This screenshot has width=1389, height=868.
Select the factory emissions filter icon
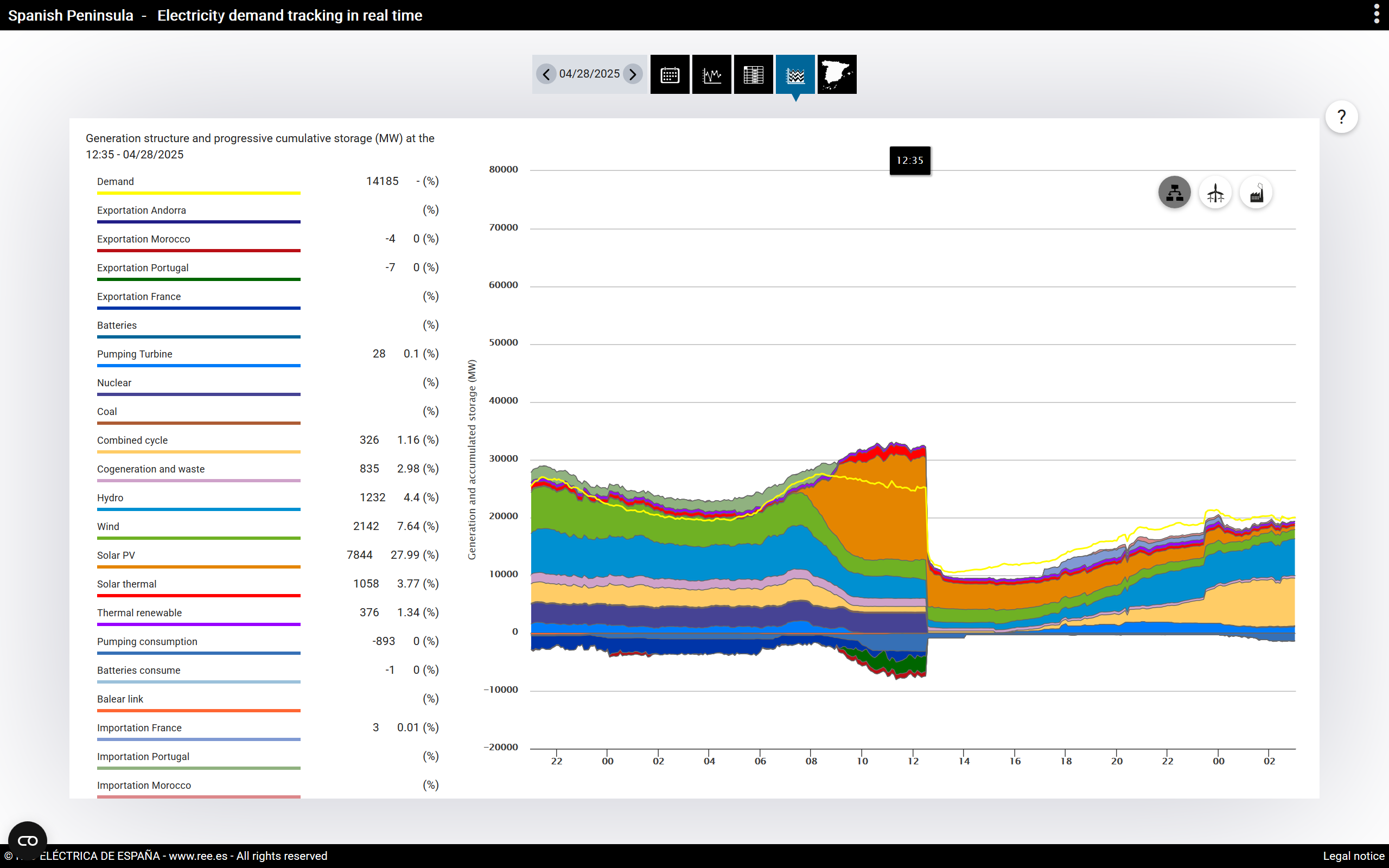pyautogui.click(x=1256, y=192)
